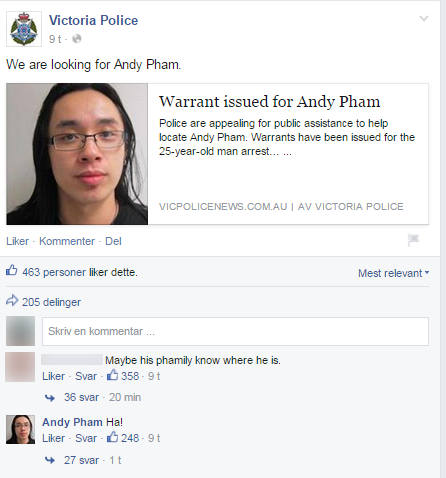
Task: Click Kommenter under the post
Action: pyautogui.click(x=67, y=241)
